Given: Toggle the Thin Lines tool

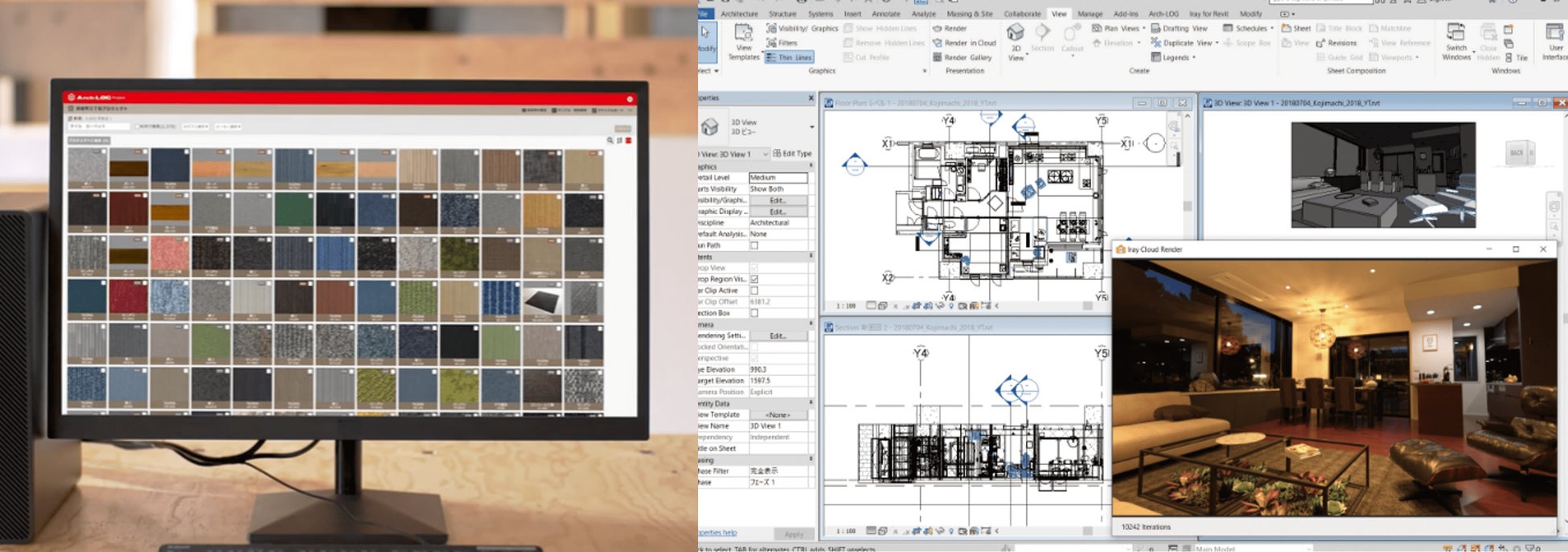Looking at the screenshot, I should 789,58.
